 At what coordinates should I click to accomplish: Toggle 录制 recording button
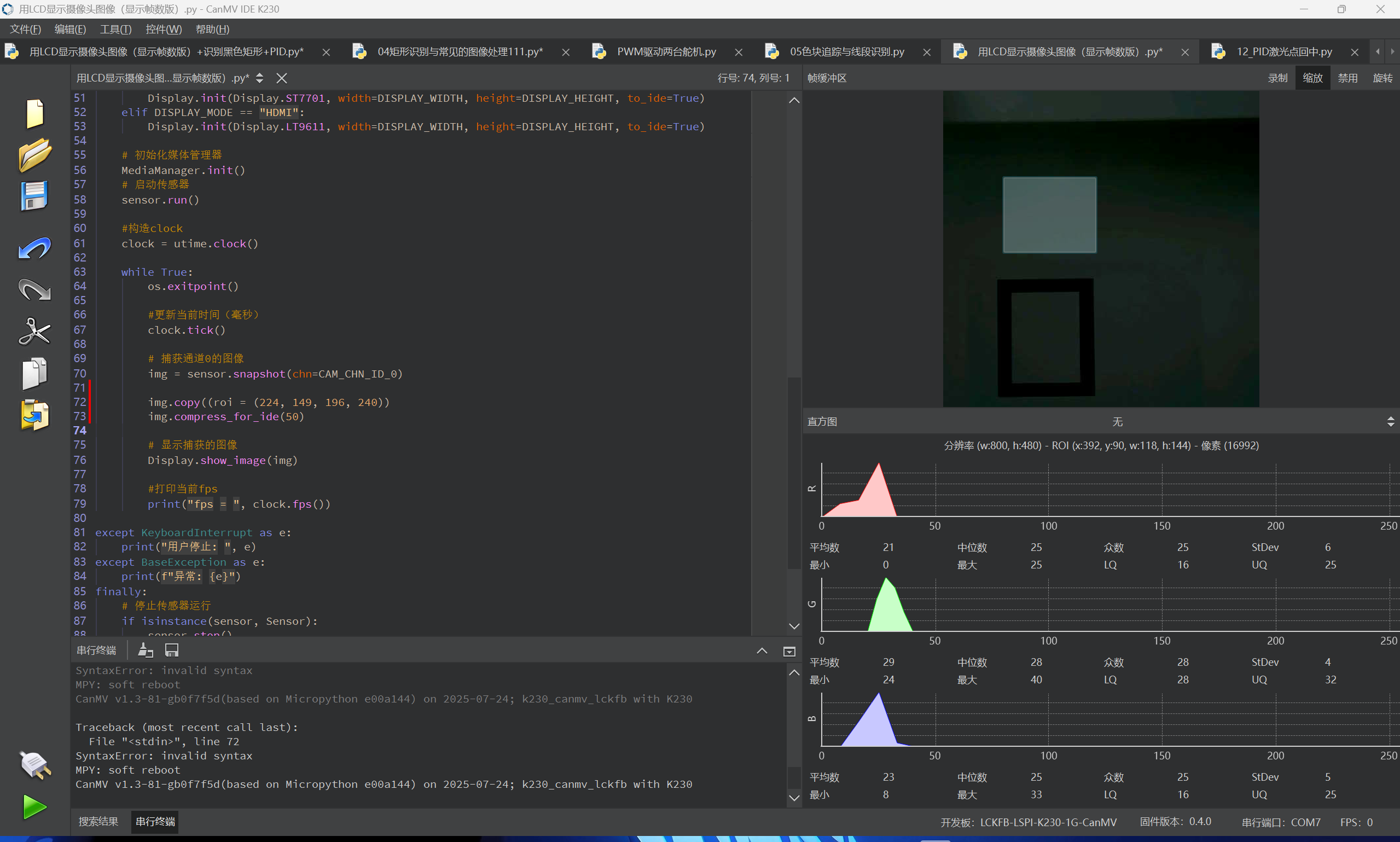pyautogui.click(x=1277, y=78)
